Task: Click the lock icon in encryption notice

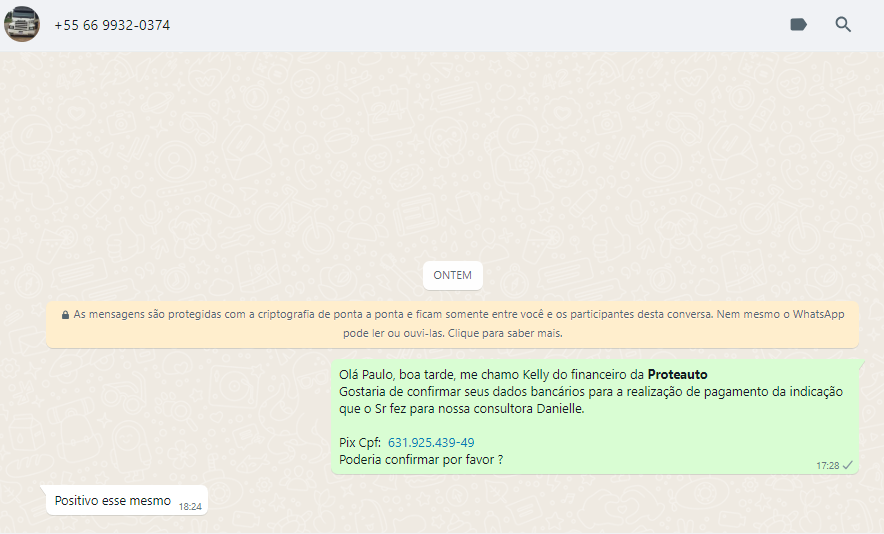Action: click(x=65, y=315)
